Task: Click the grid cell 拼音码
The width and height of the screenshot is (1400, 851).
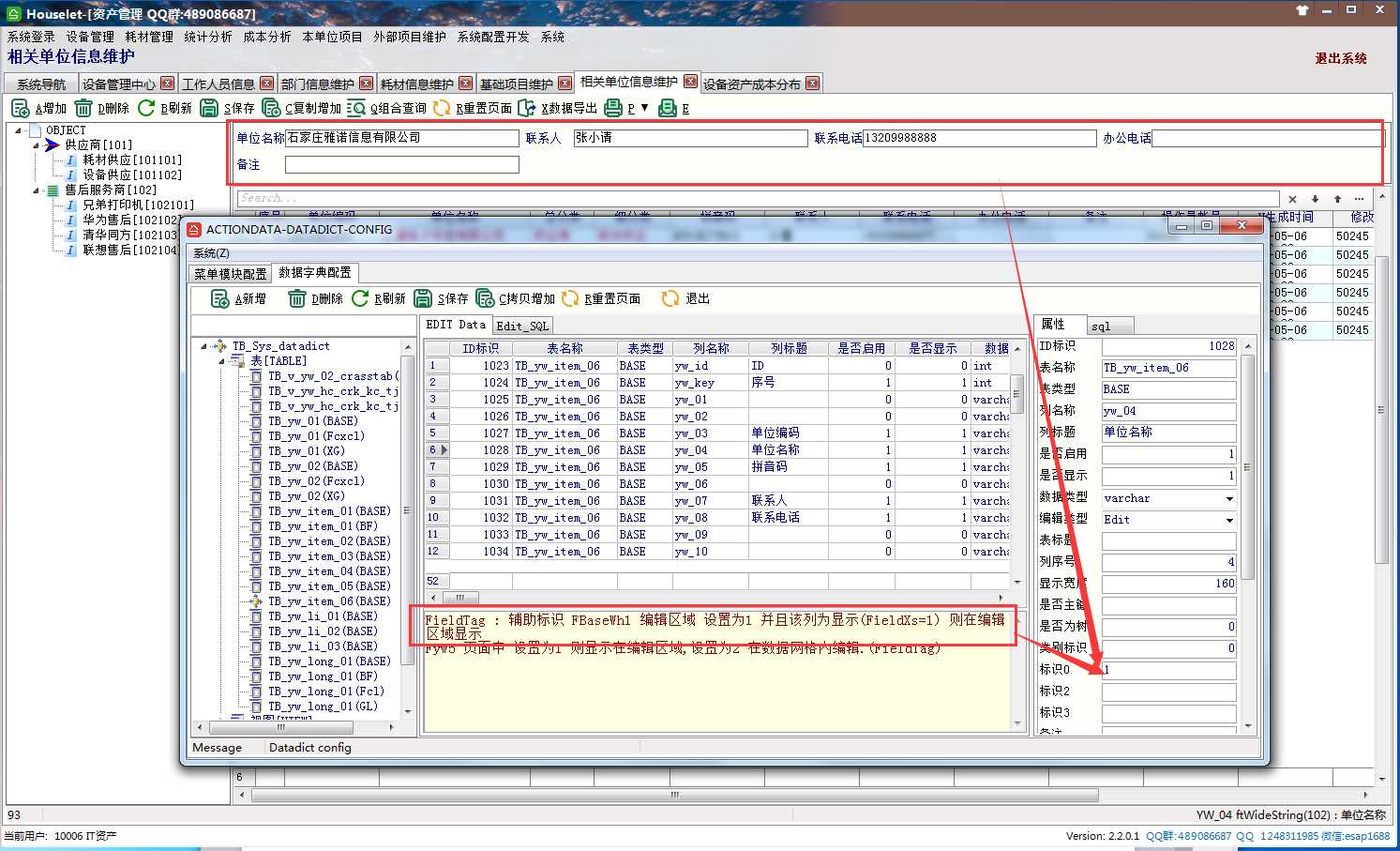Action: (x=788, y=467)
